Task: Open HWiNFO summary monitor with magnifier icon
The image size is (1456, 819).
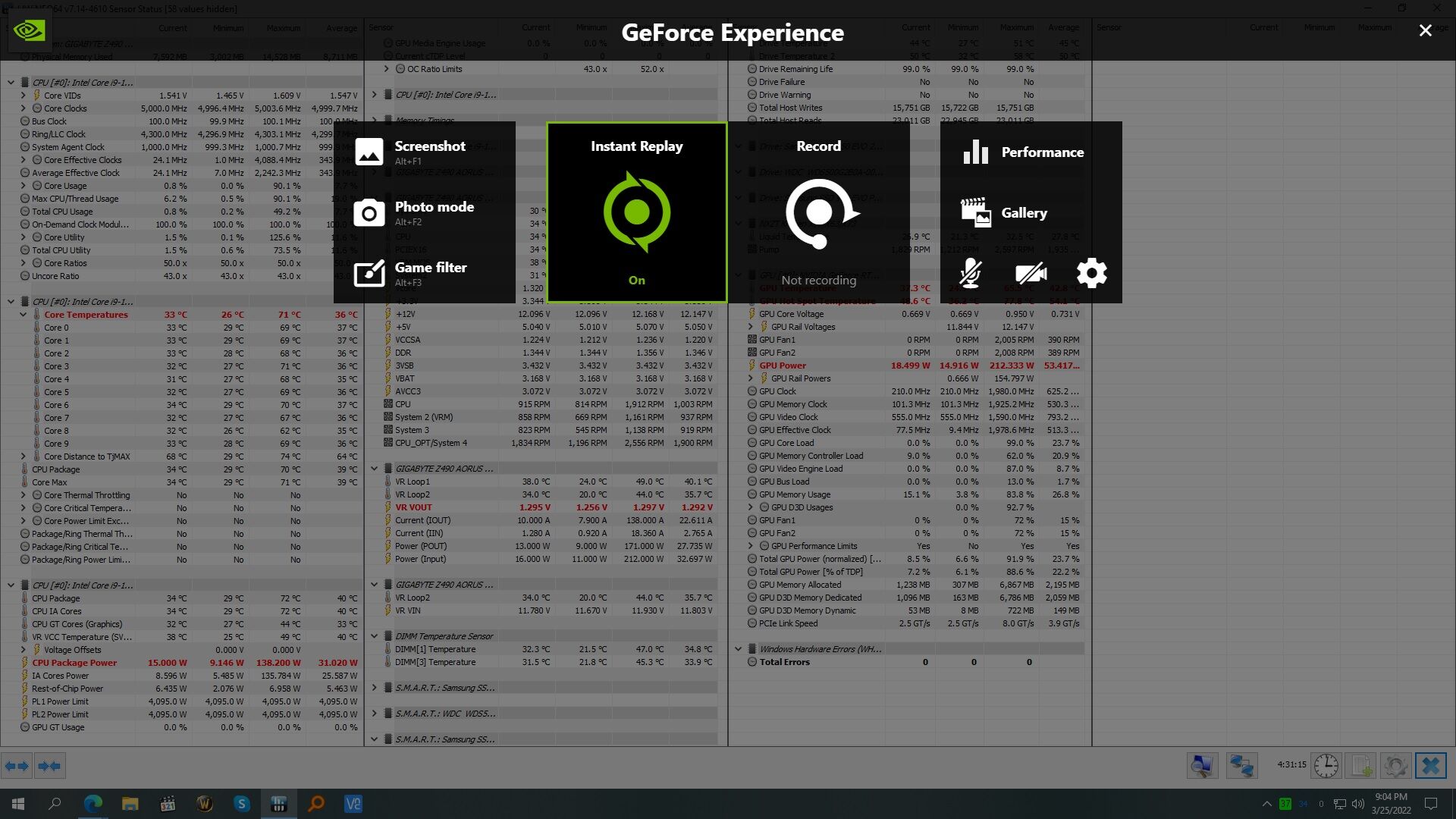Action: click(x=1202, y=766)
